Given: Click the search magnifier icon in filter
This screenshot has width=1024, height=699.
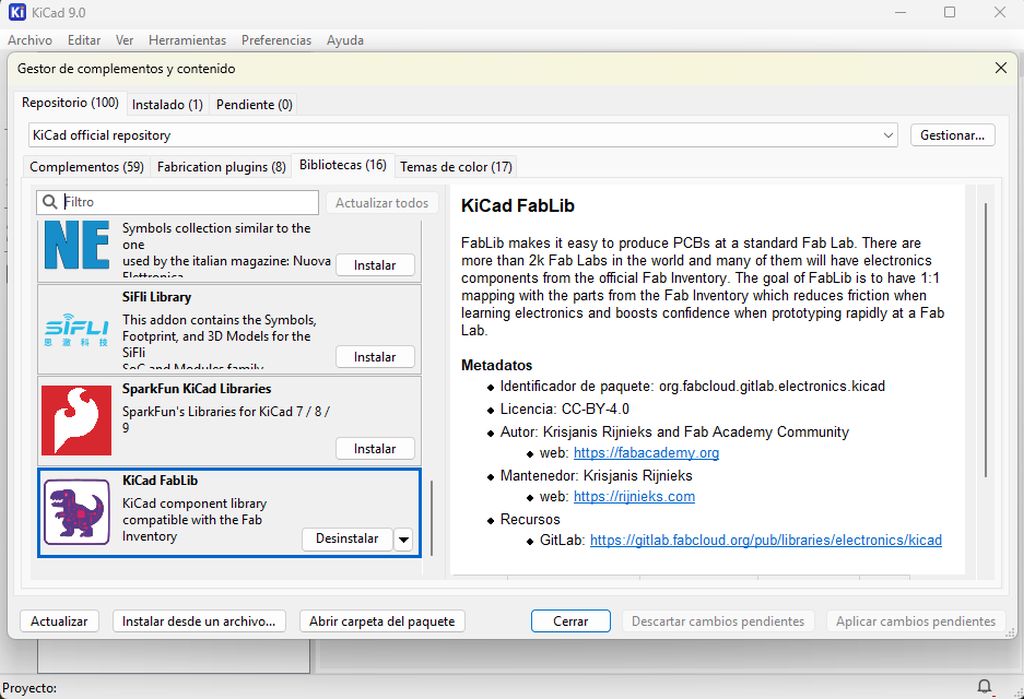Looking at the screenshot, I should [x=50, y=202].
